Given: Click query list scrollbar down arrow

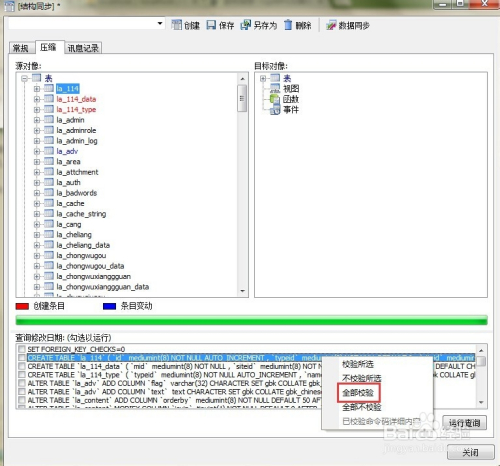Looking at the screenshot, I should 481,402.
